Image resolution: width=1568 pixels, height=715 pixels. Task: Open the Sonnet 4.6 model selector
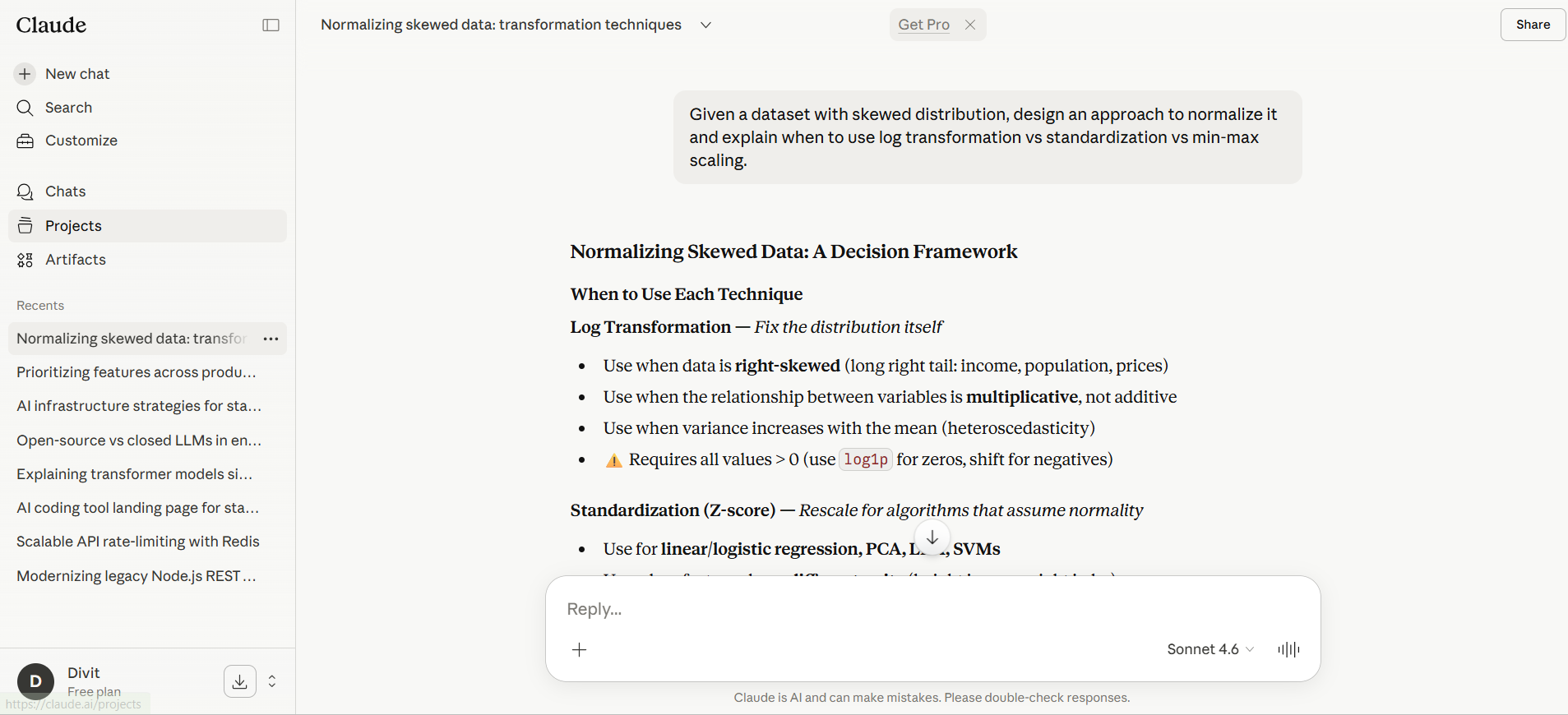coord(1209,649)
